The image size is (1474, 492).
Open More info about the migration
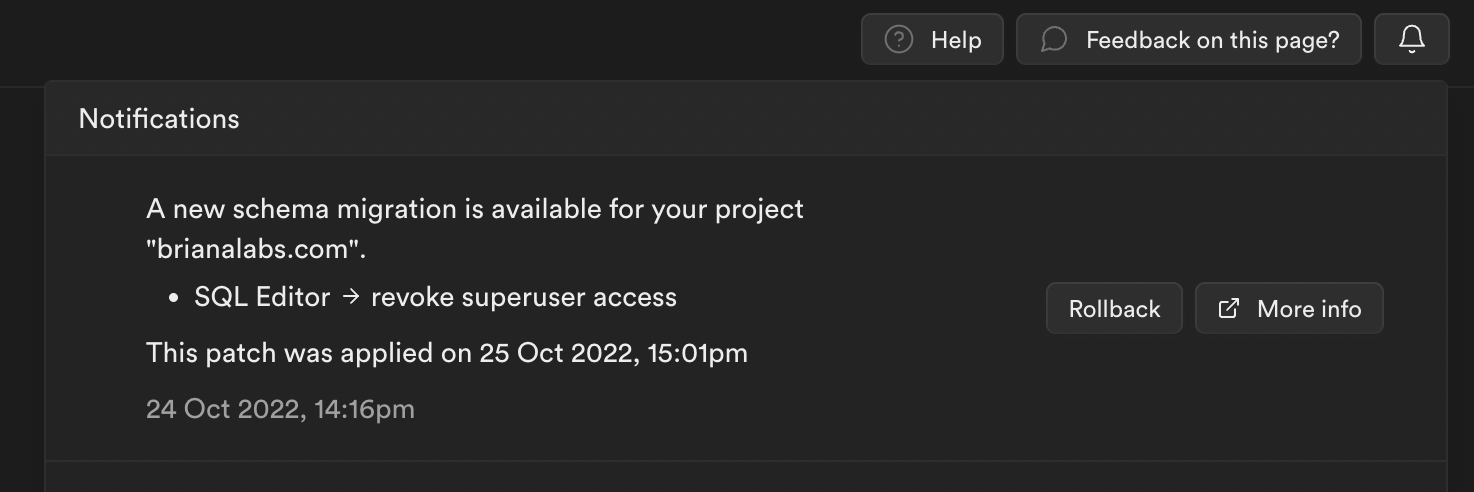[x=1289, y=308]
